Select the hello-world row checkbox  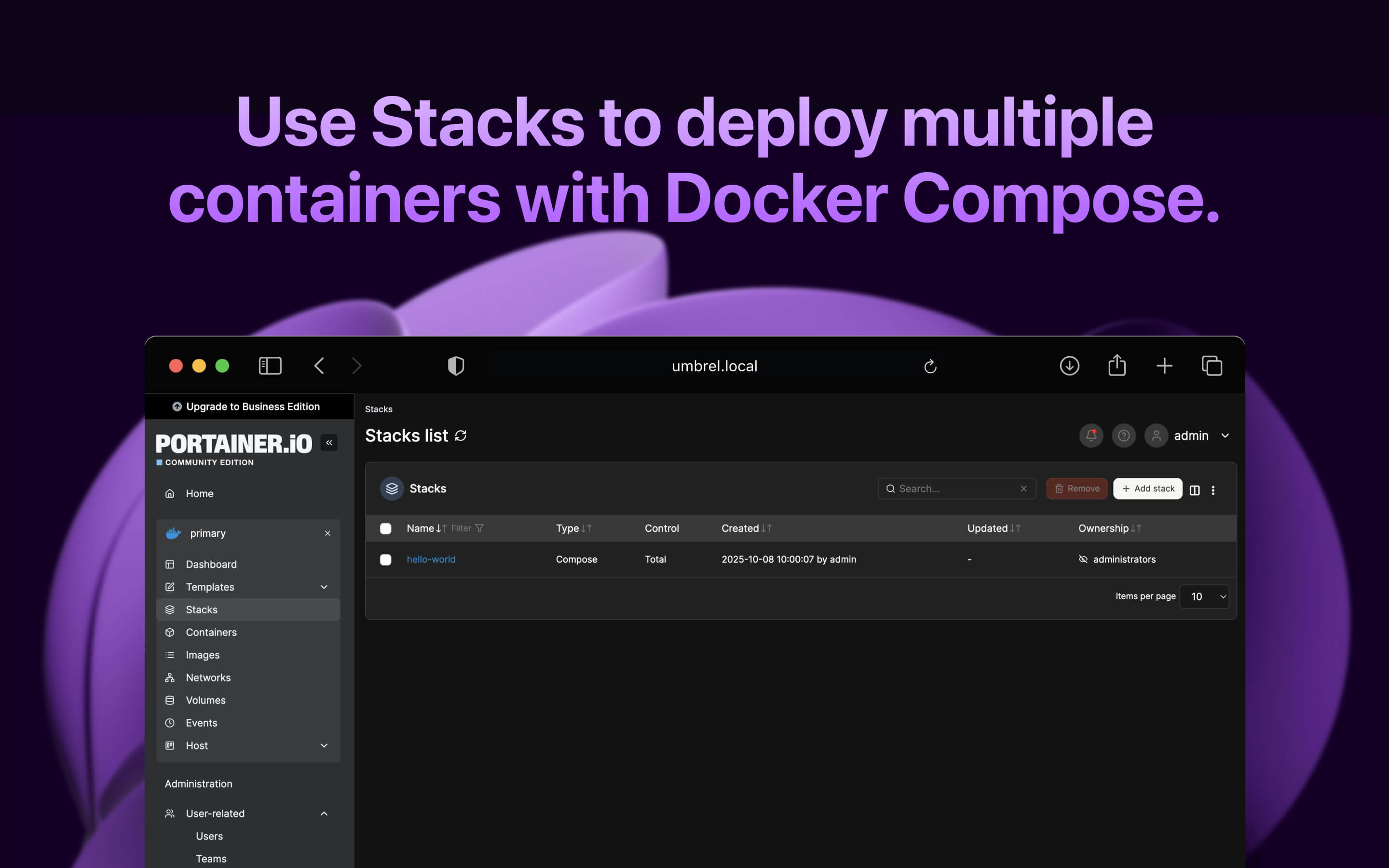385,559
